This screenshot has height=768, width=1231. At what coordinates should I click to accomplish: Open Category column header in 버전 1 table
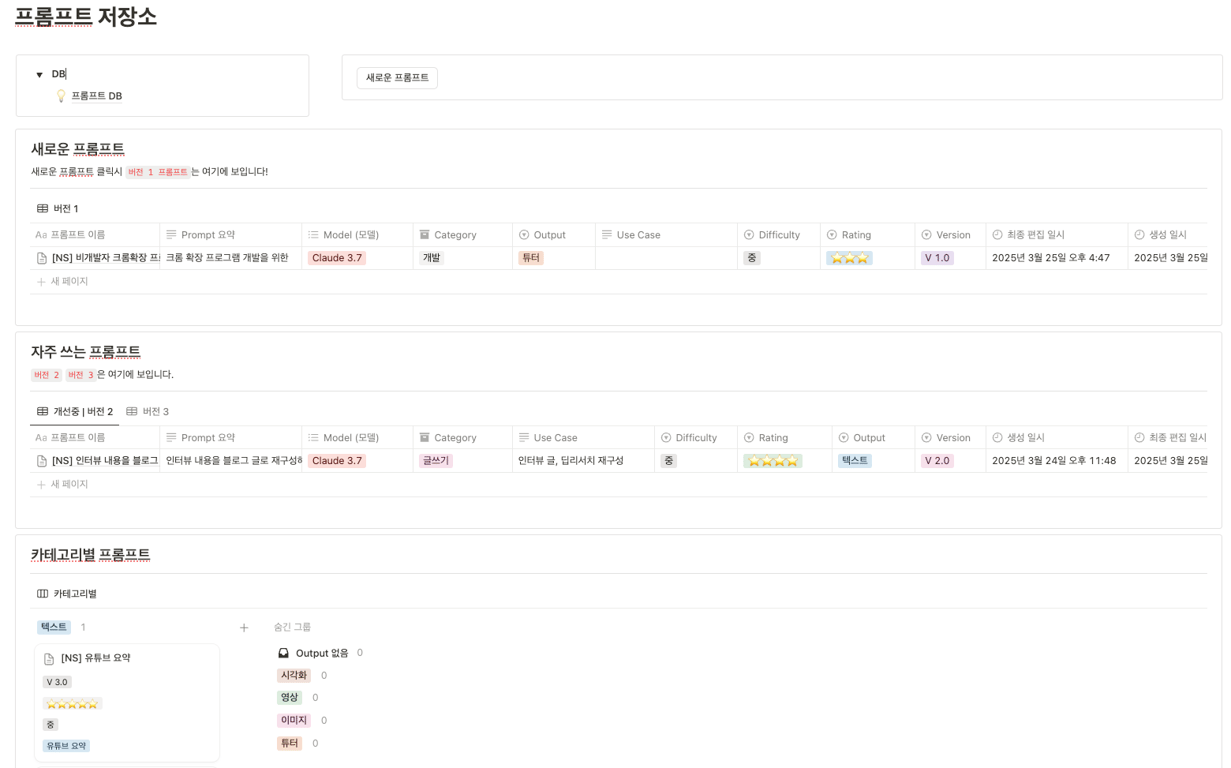[461, 235]
